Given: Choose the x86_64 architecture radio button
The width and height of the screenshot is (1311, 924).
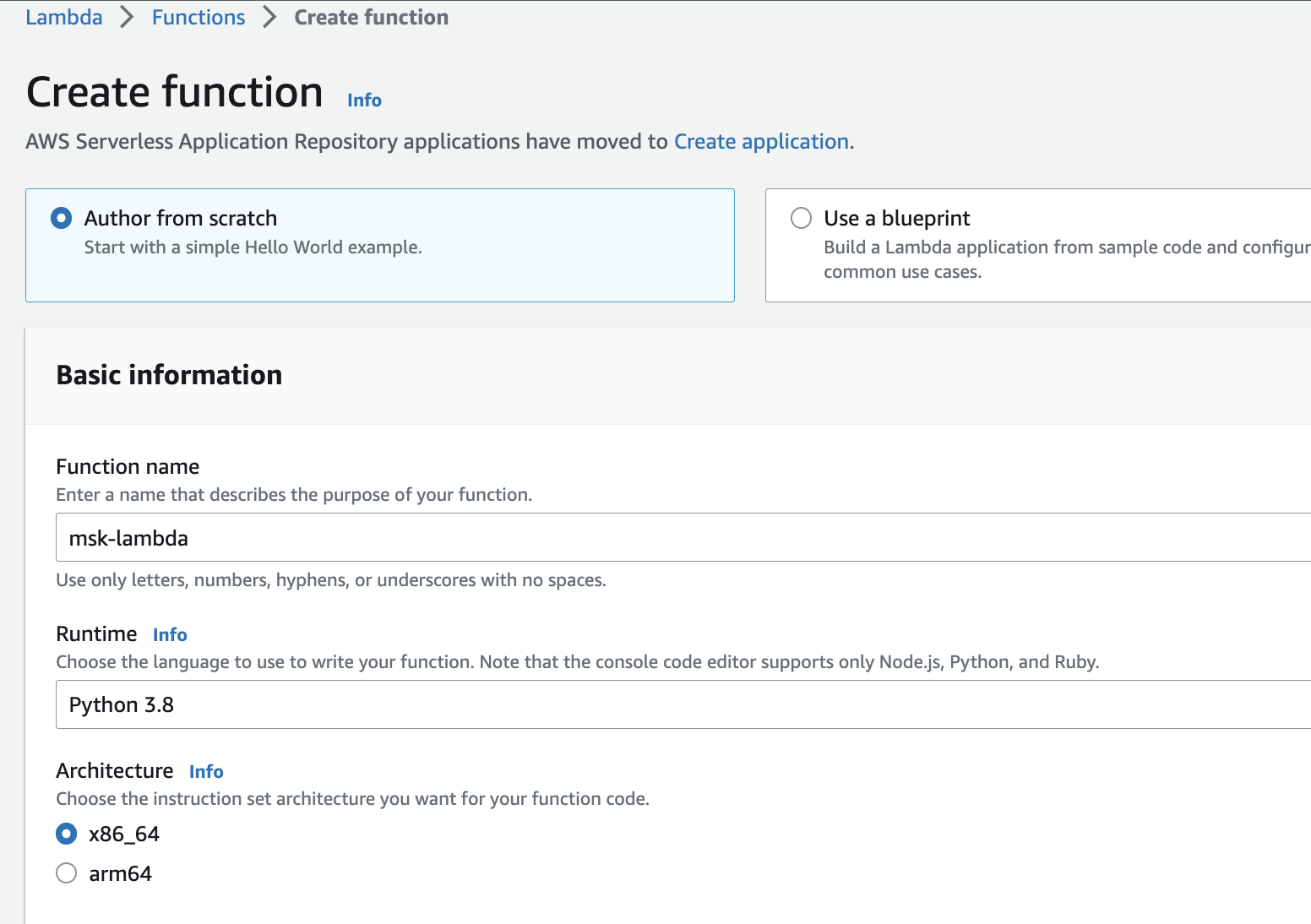Looking at the screenshot, I should [66, 834].
